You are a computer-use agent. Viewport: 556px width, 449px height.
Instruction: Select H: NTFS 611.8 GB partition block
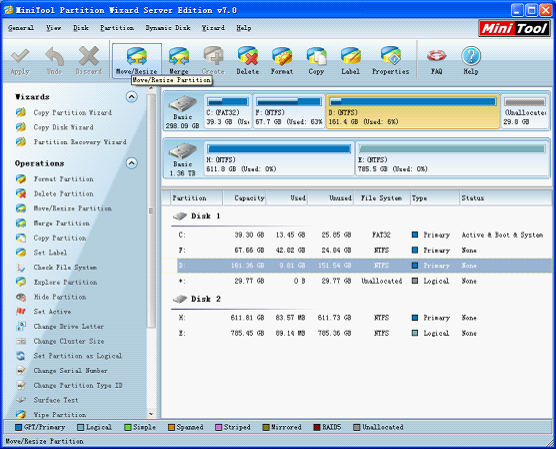pos(279,159)
